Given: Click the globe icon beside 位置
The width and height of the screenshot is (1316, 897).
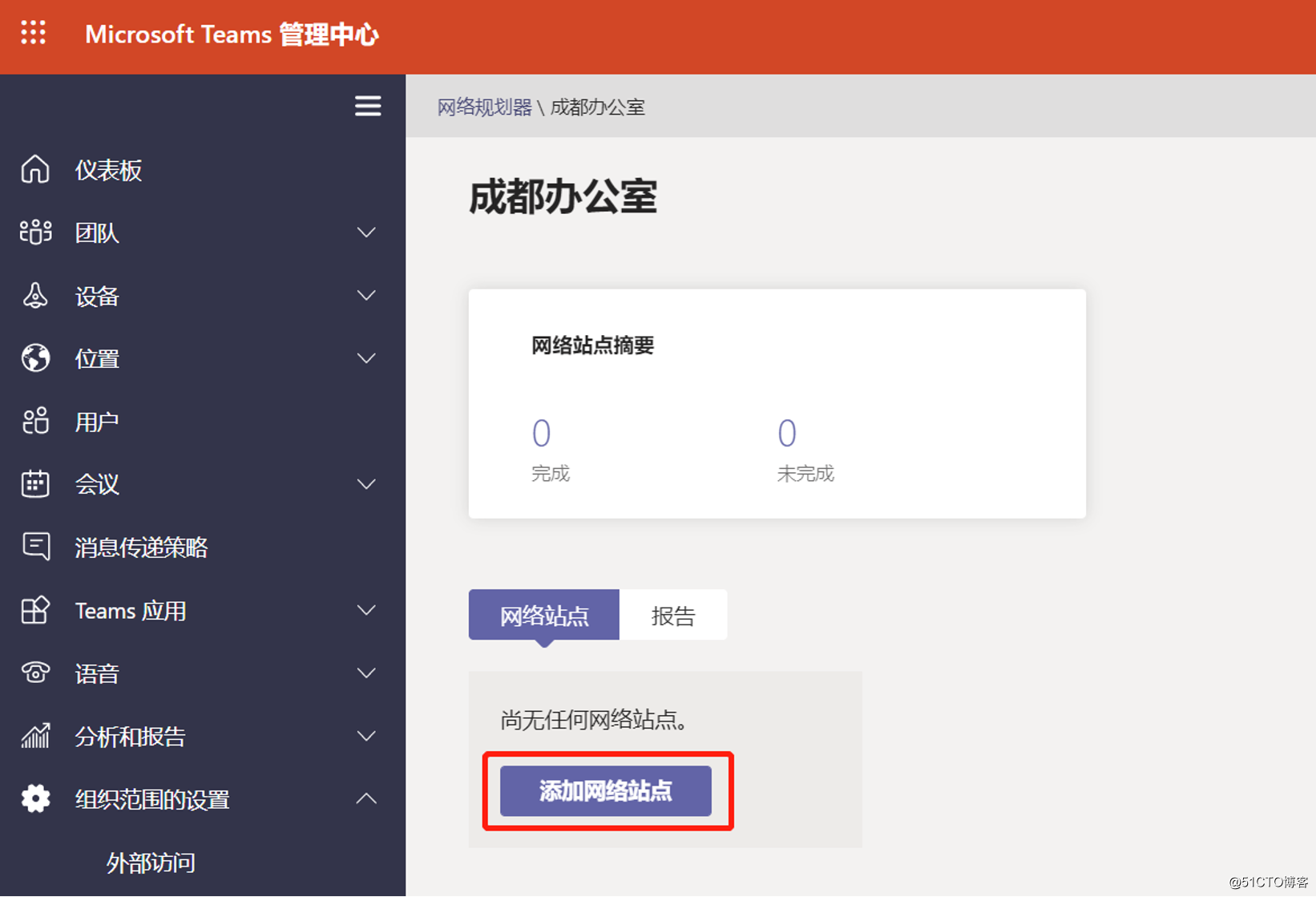Looking at the screenshot, I should [x=35, y=358].
